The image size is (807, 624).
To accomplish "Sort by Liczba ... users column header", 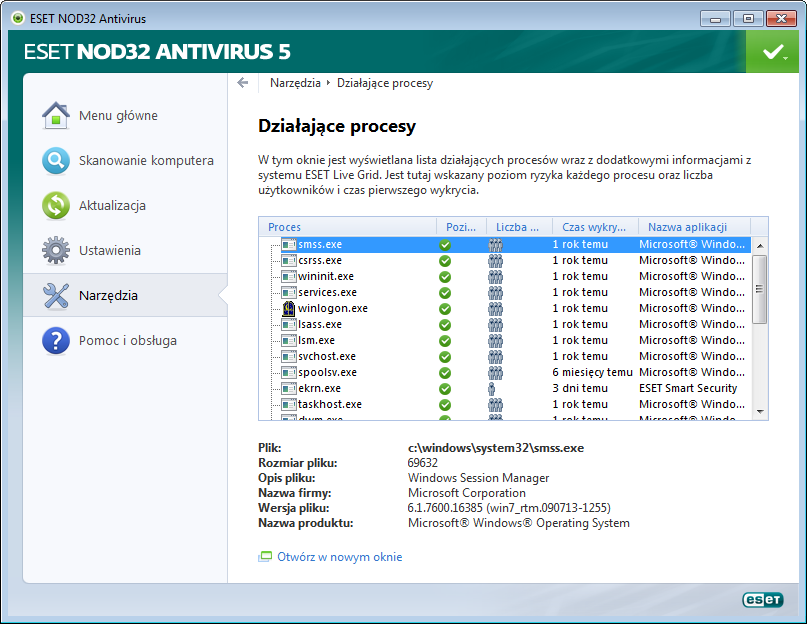I will (x=519, y=227).
